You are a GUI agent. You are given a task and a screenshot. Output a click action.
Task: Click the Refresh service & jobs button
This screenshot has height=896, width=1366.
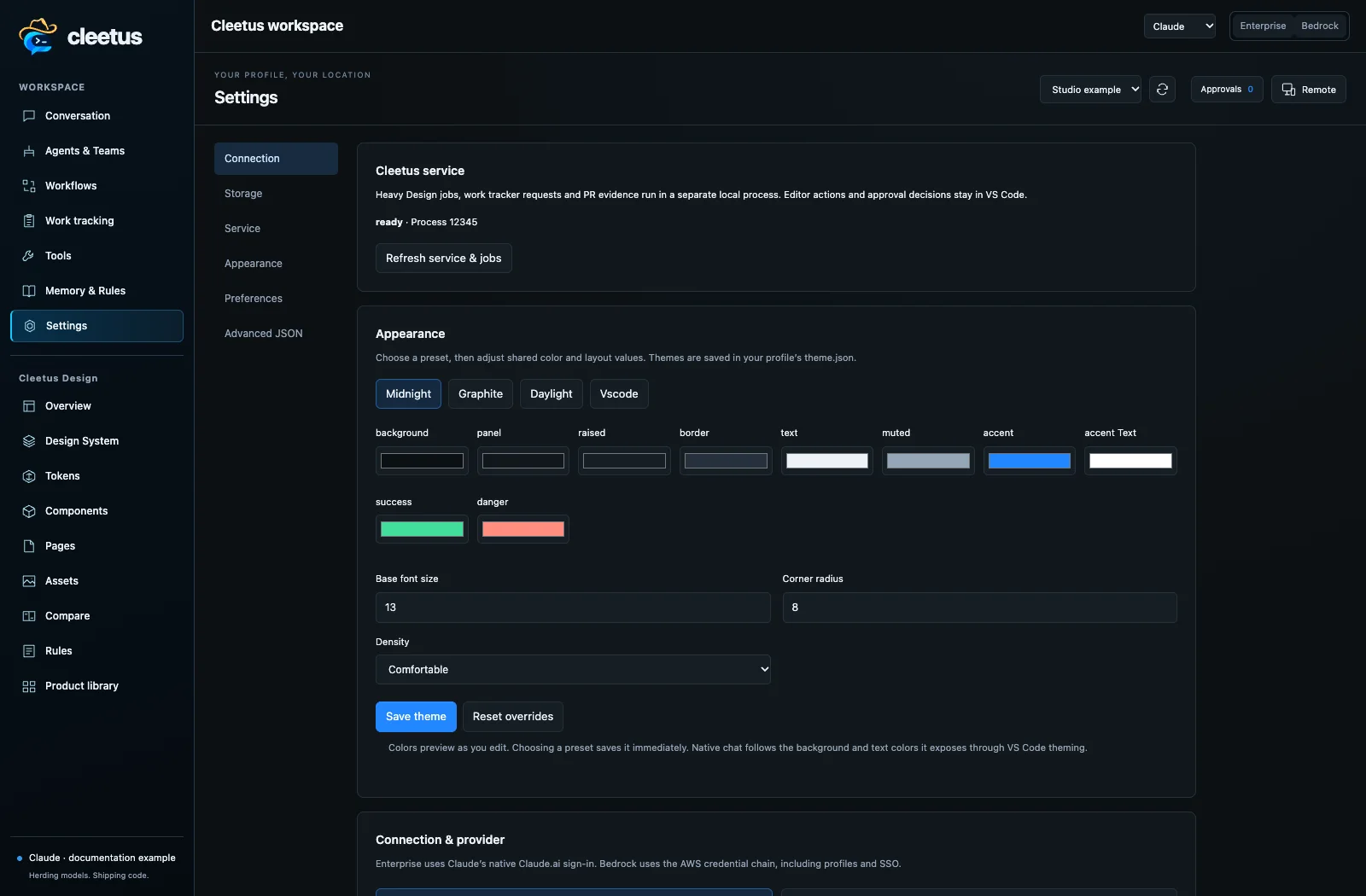[x=444, y=258]
